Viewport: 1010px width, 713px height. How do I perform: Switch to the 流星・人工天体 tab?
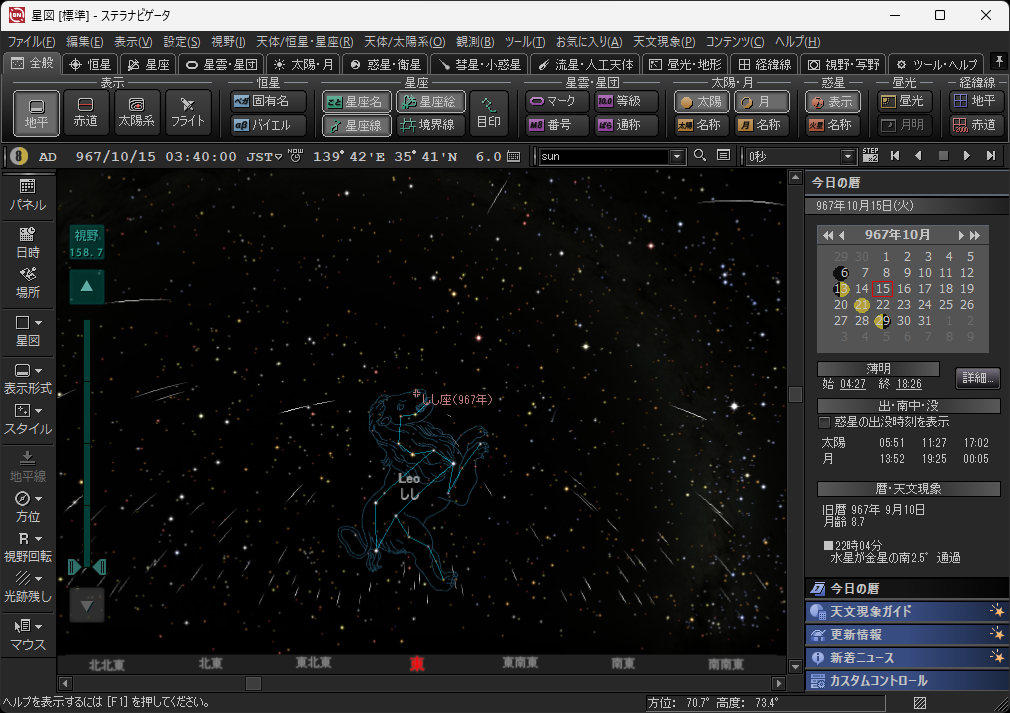587,63
